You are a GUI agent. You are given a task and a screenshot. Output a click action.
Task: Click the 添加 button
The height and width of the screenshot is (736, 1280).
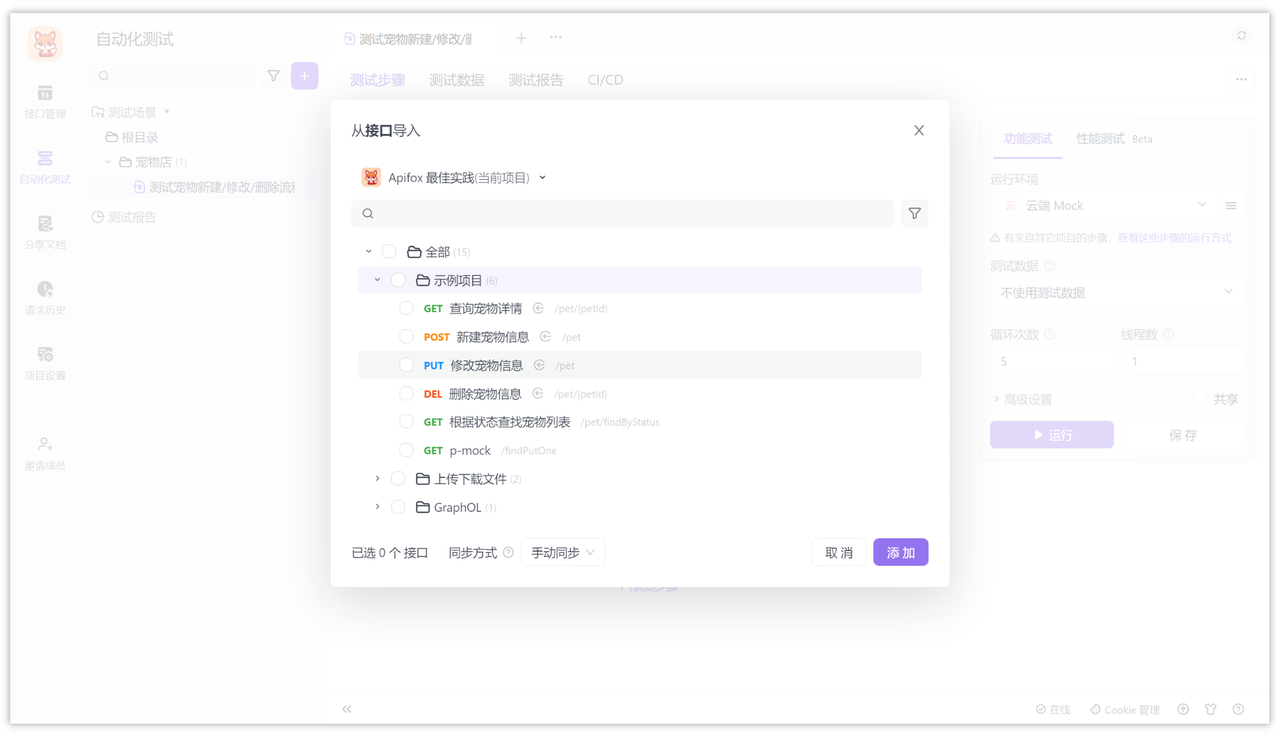pos(900,553)
